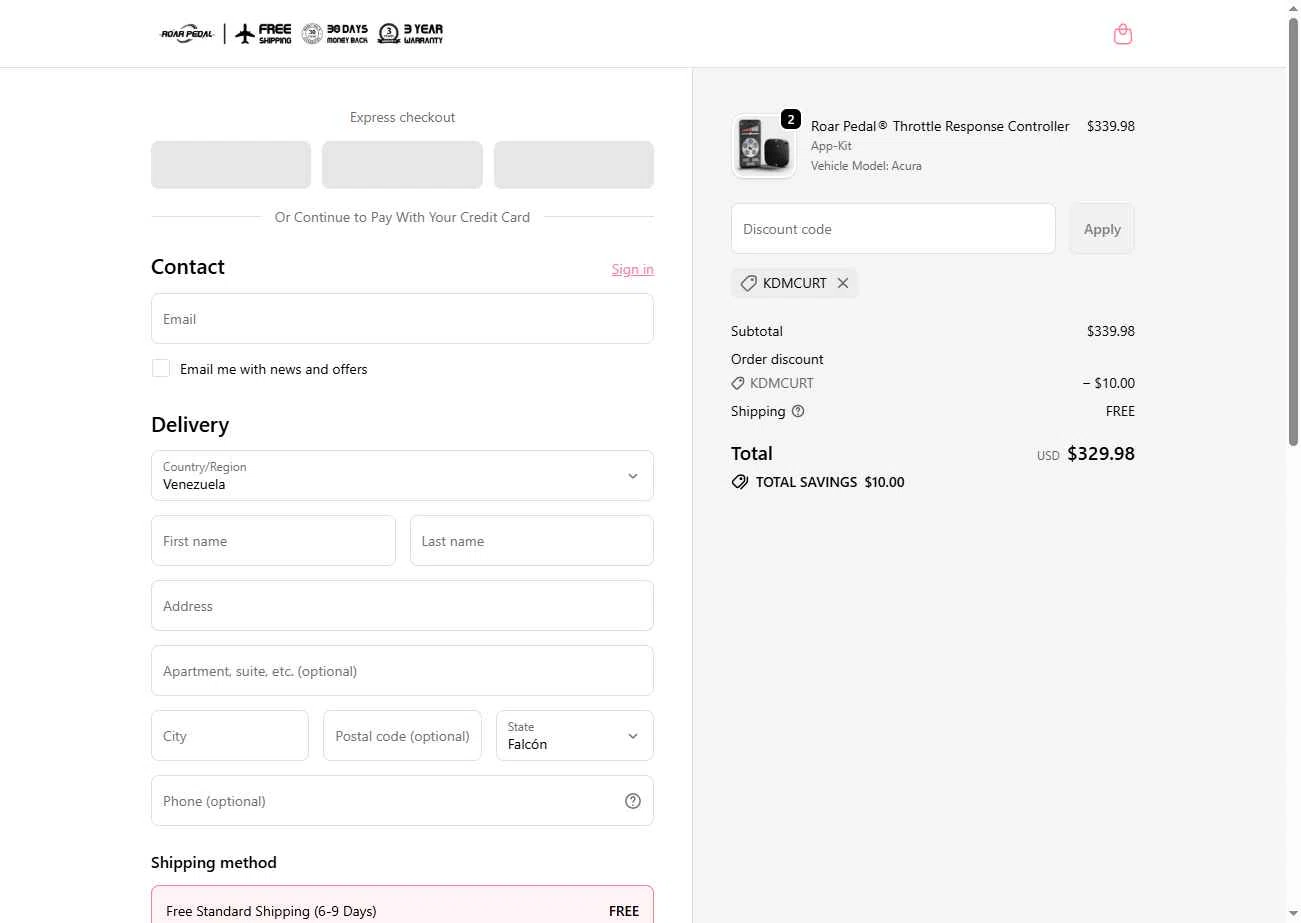The height and width of the screenshot is (923, 1301).
Task: Click the middle express checkout button
Action: [x=402, y=165]
